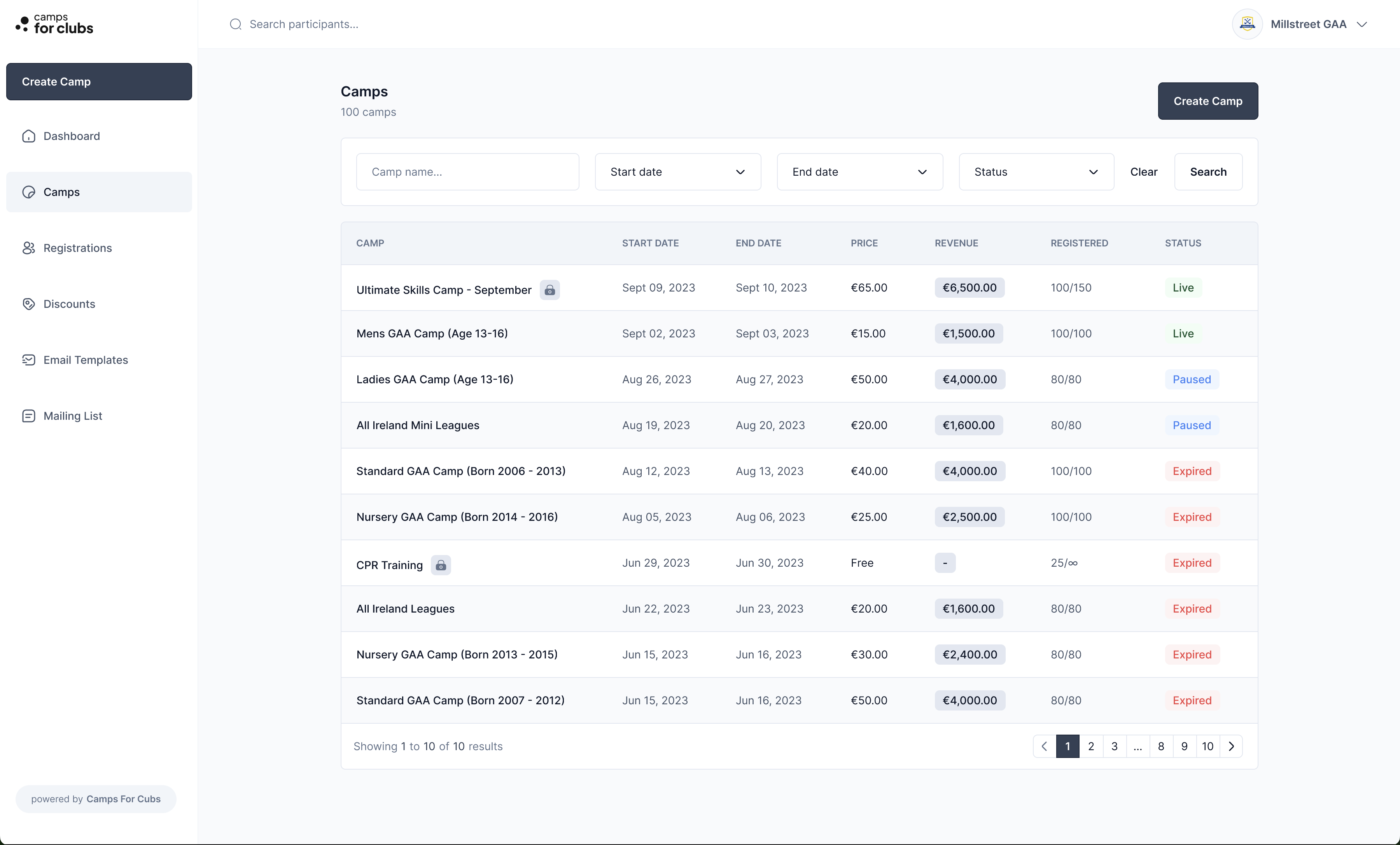Screen dimensions: 1400x845
Task: Navigate to page 2 of camps list
Action: tap(1091, 746)
